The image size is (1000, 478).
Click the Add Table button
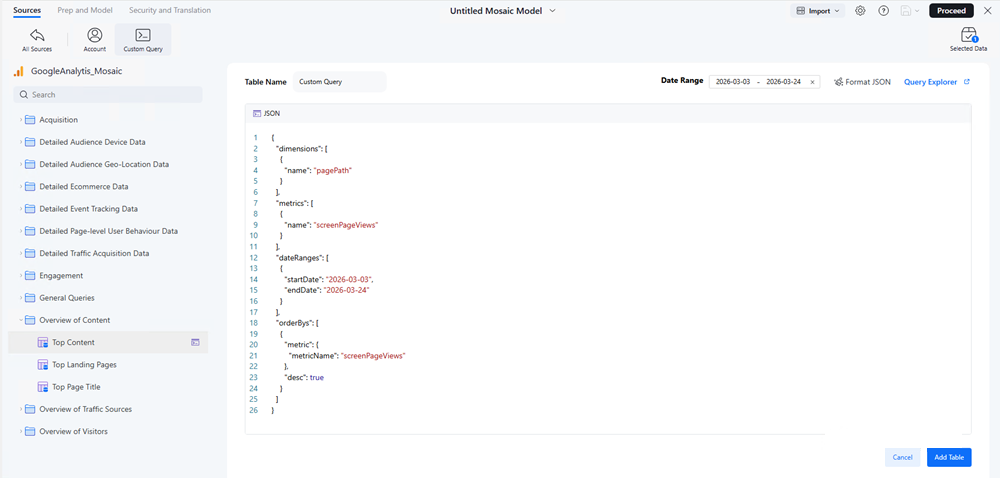point(948,457)
